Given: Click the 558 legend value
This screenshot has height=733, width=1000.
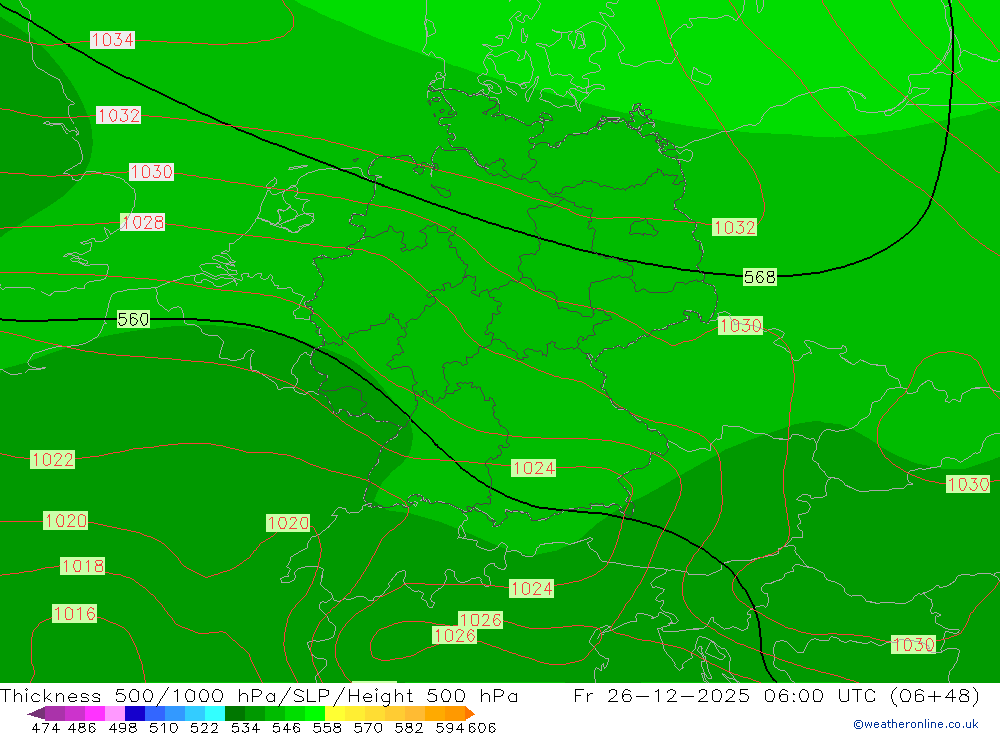Looking at the screenshot, I should 327,727.
